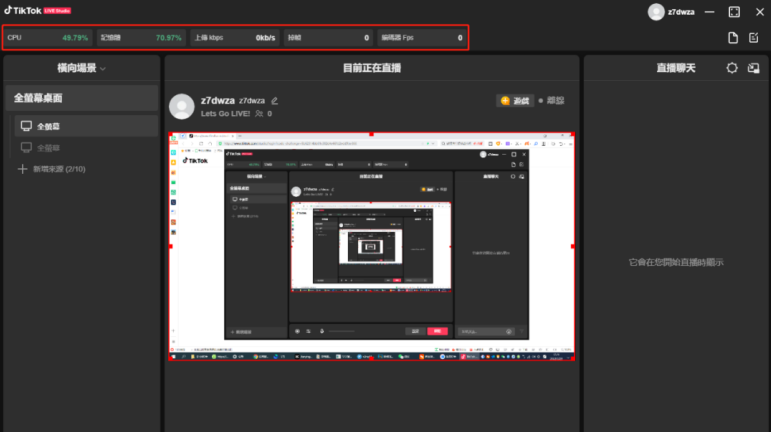771x432 pixels.
Task: Click the upload kbps stat
Action: coord(235,38)
